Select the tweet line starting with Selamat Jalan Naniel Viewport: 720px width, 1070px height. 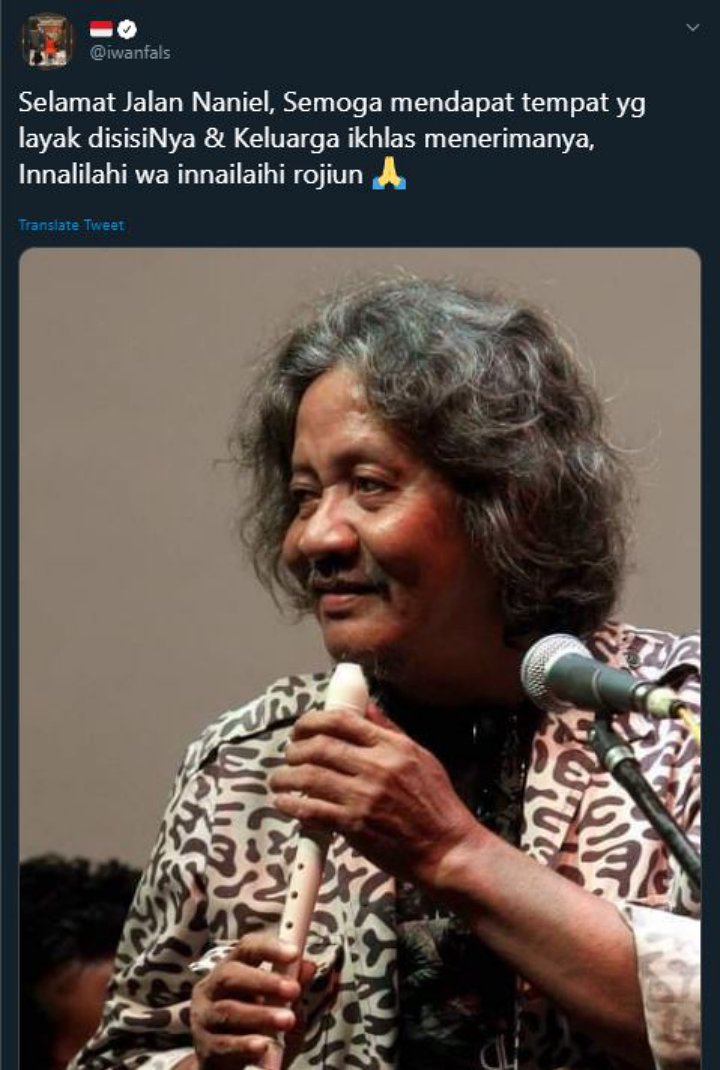332,102
